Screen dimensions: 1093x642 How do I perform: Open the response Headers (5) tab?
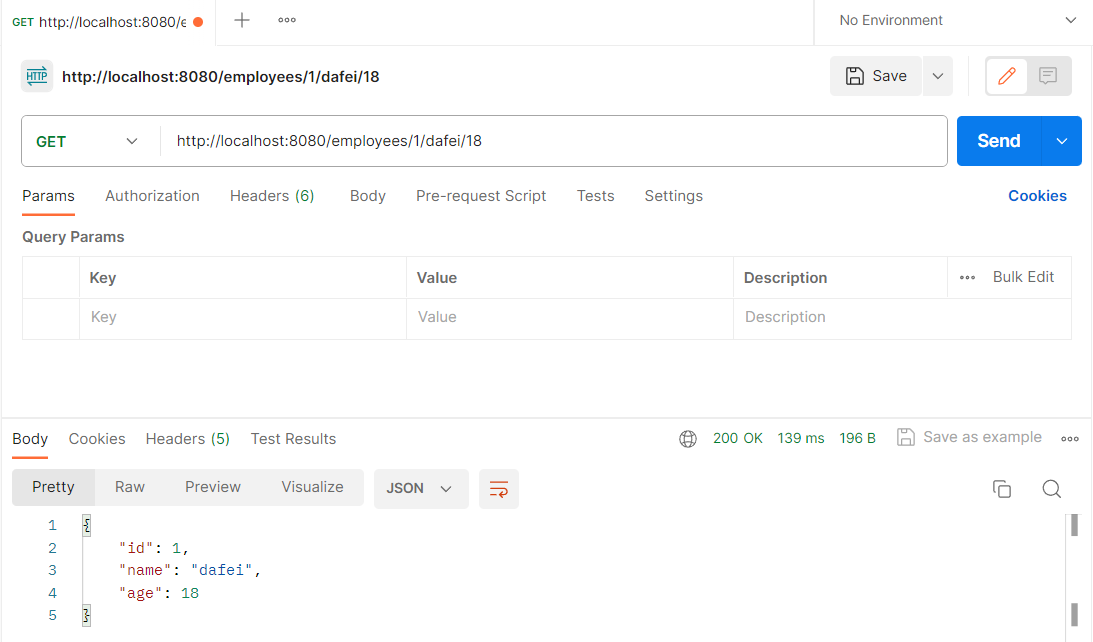(188, 439)
